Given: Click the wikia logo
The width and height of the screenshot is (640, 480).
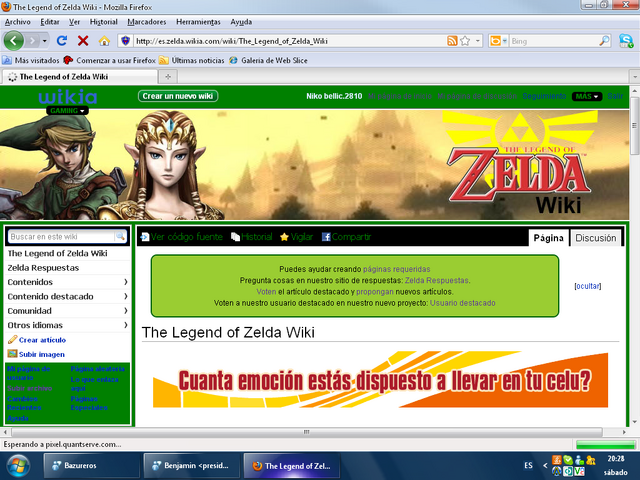Looking at the screenshot, I should pos(68,97).
